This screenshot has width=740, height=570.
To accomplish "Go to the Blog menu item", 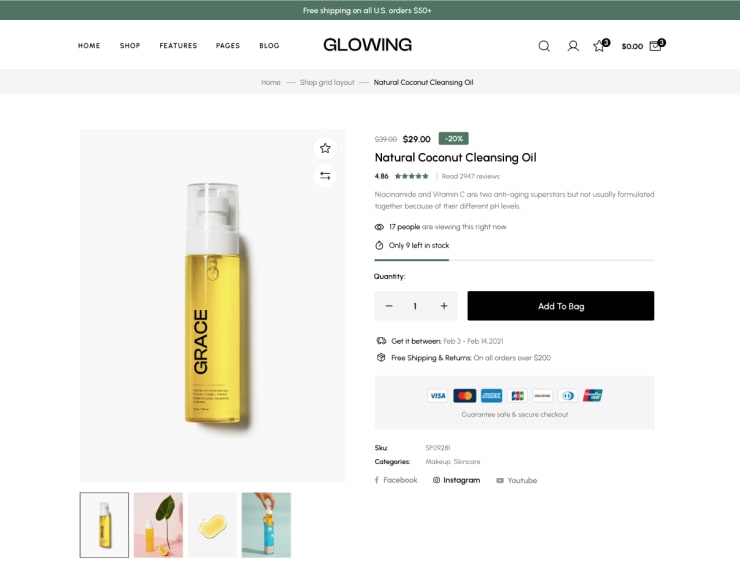I will 269,46.
